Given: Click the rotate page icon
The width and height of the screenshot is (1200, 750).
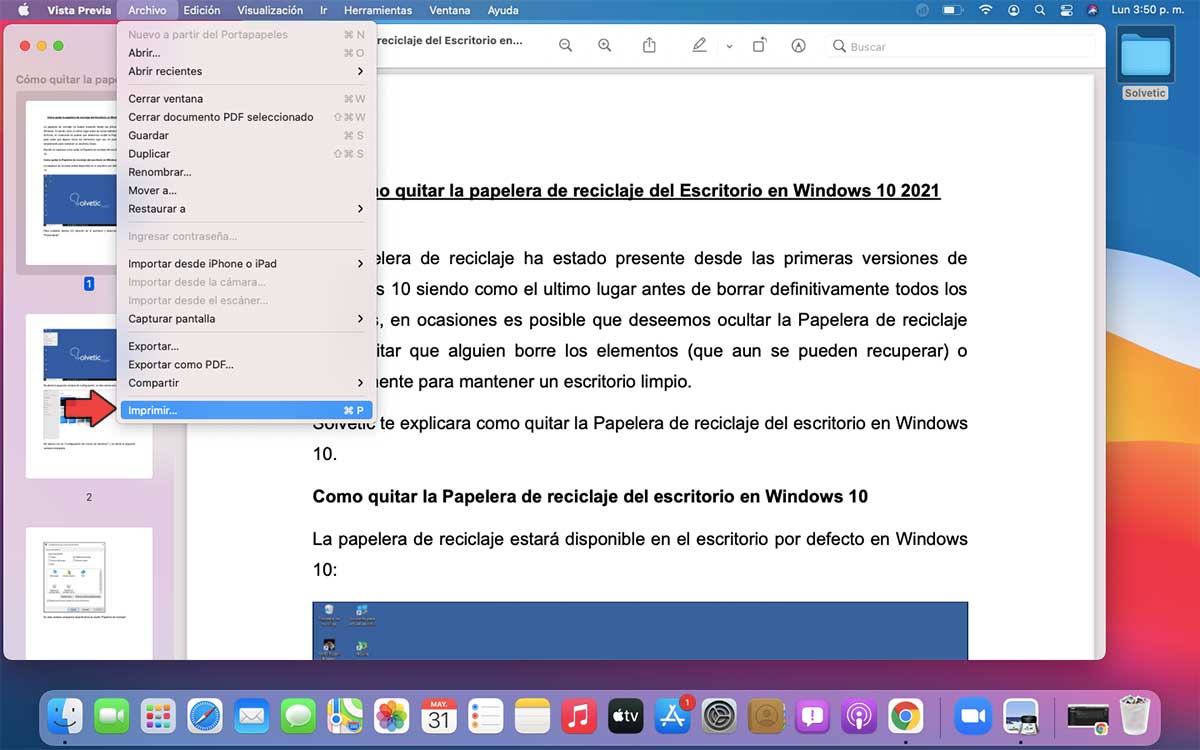Looking at the screenshot, I should pyautogui.click(x=759, y=46).
